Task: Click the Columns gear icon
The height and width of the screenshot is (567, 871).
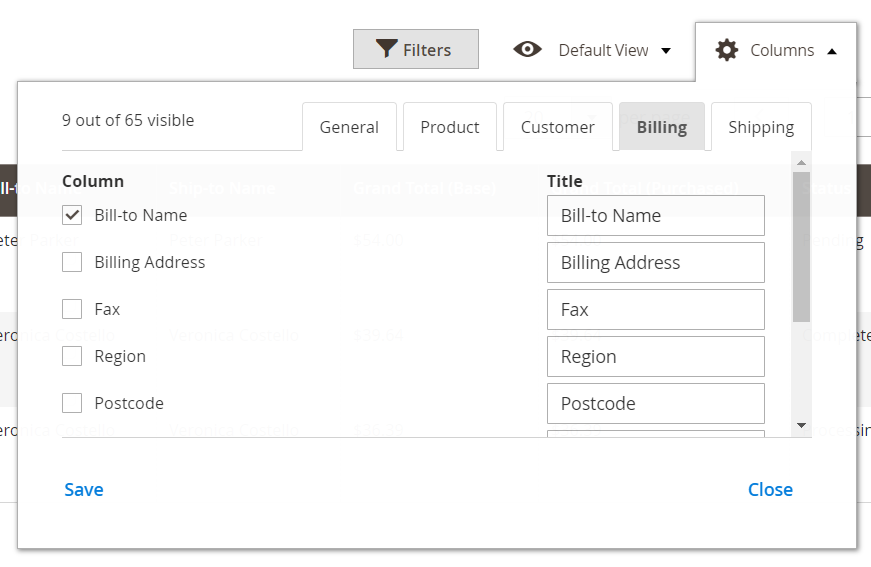Action: point(727,50)
